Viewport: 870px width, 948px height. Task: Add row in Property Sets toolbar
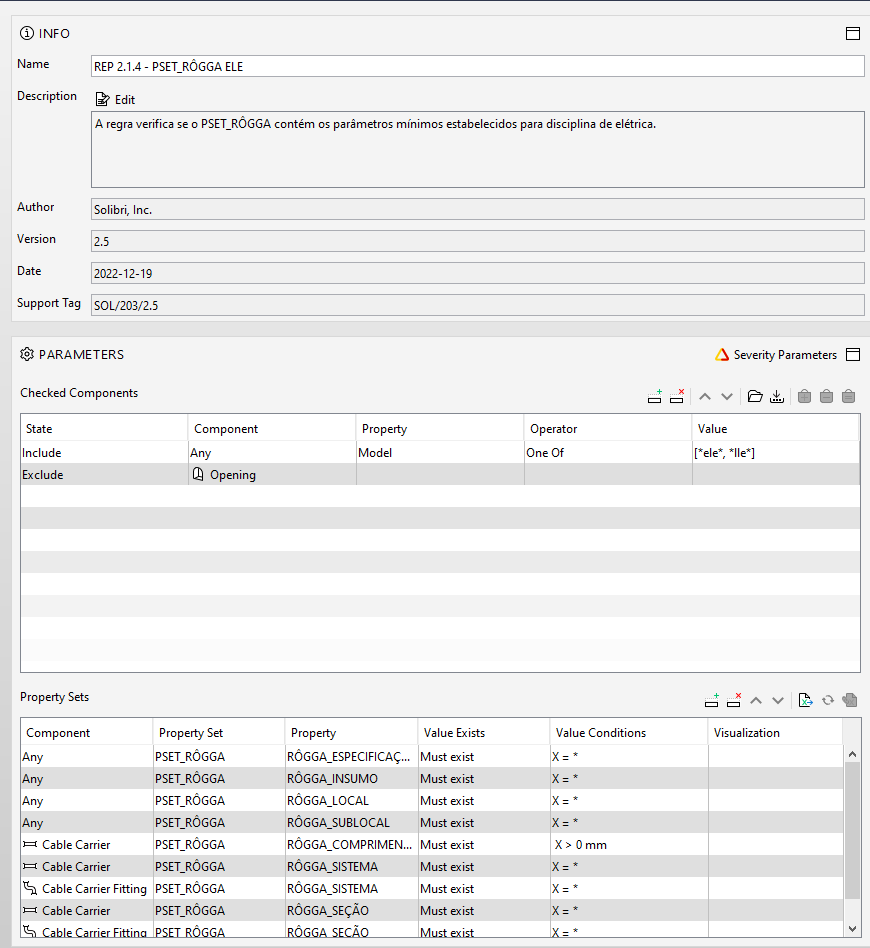point(712,700)
